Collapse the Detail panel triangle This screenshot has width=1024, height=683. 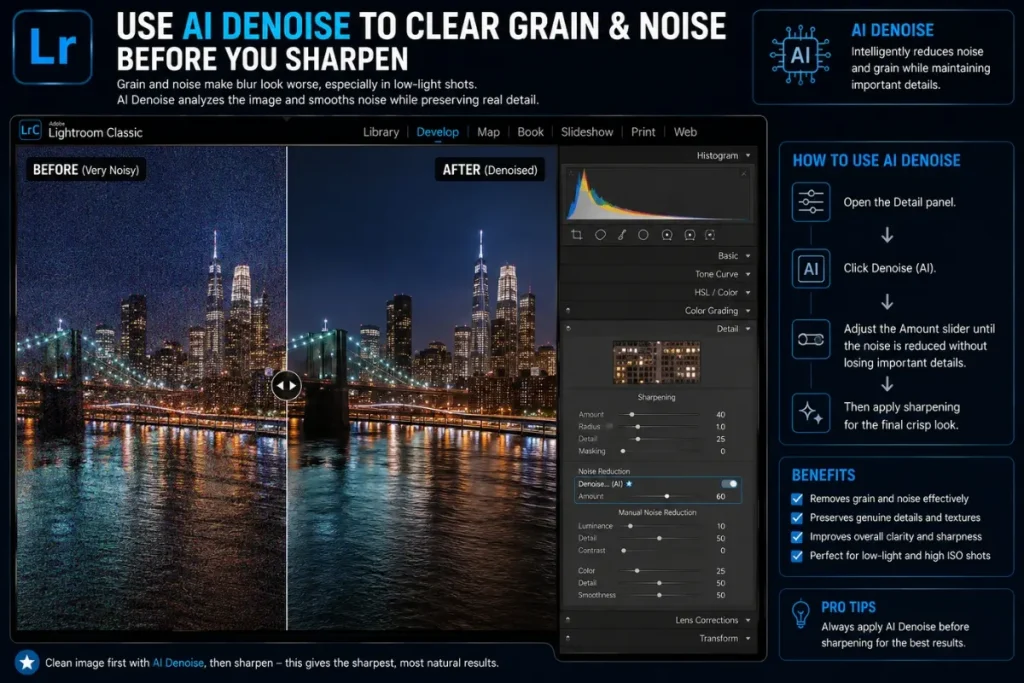click(748, 329)
